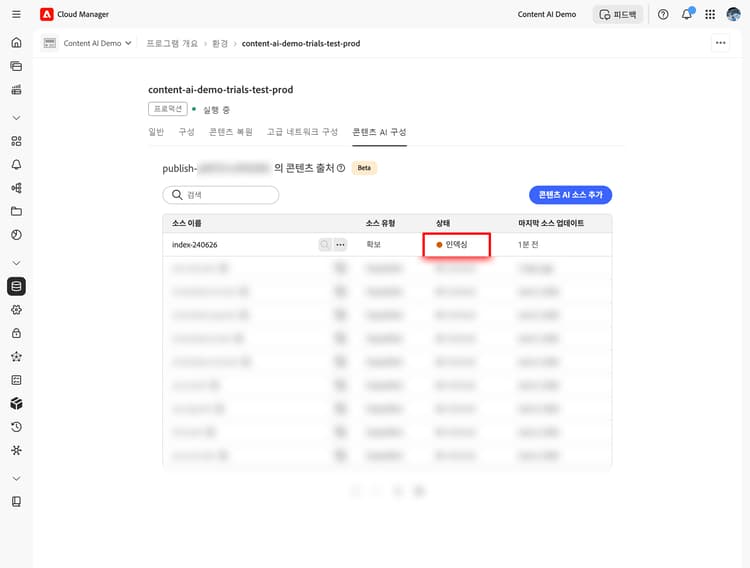Screen dimensions: 750x568
Task: Open the ellipsis menu for index-240626
Action: (x=340, y=245)
